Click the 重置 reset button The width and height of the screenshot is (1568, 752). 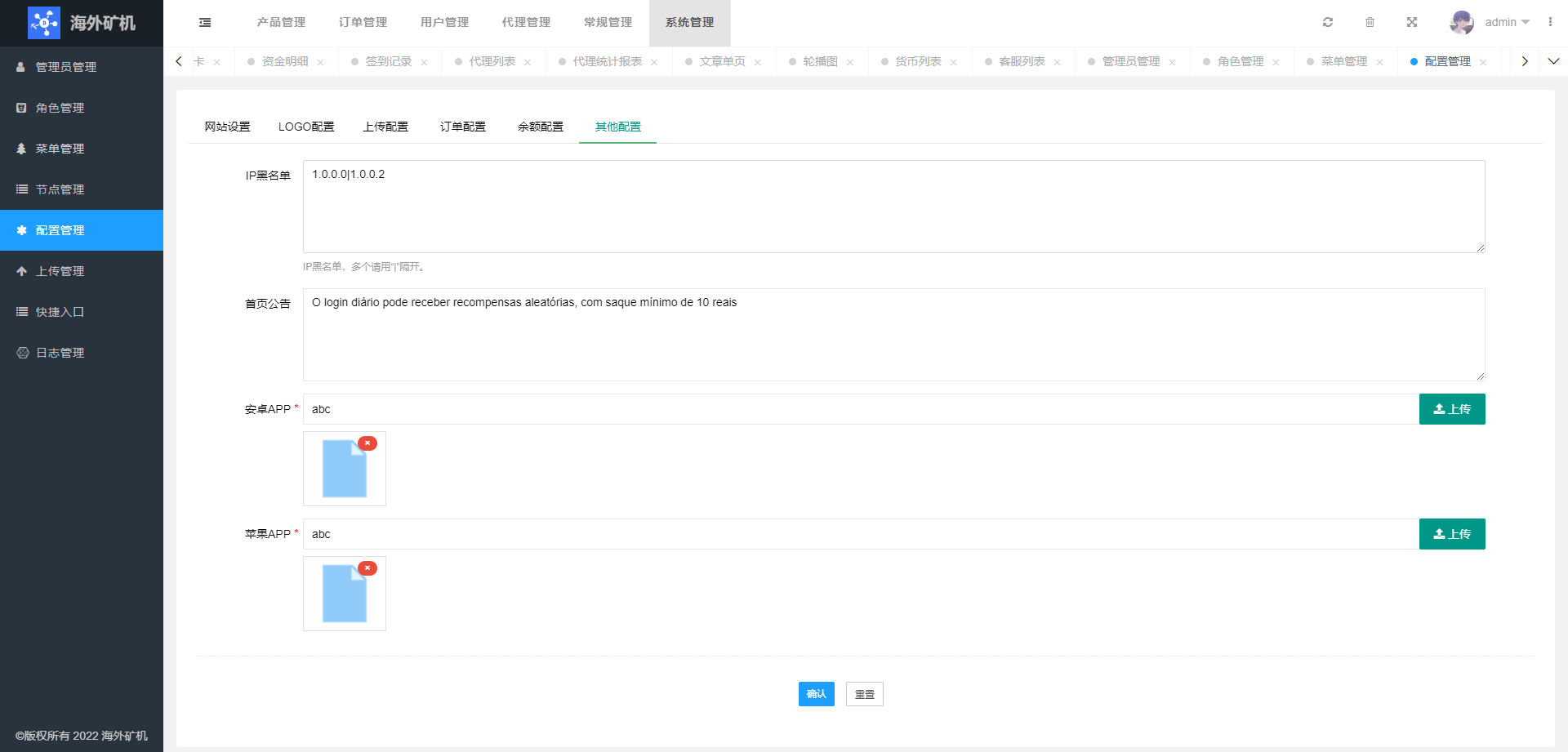click(864, 694)
